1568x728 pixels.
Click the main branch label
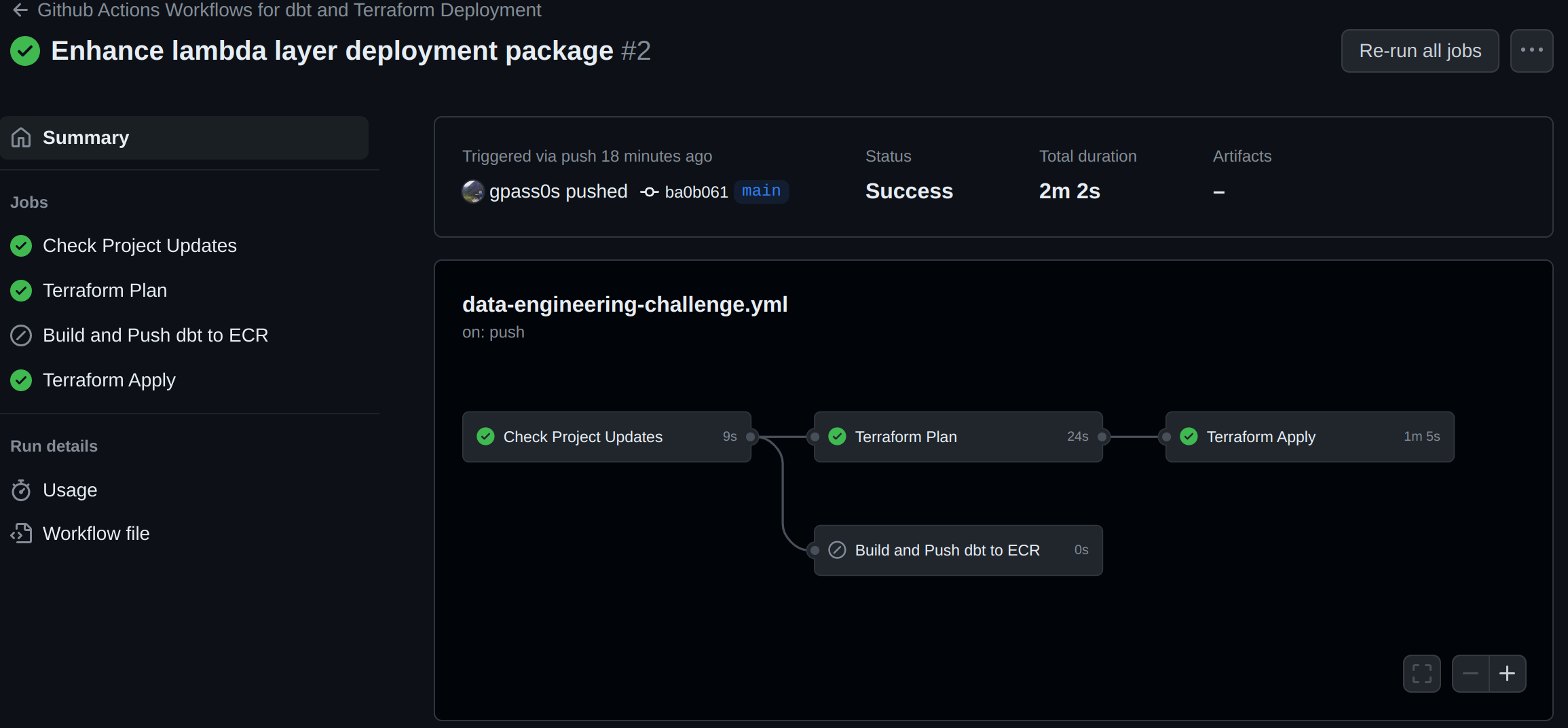click(x=762, y=192)
